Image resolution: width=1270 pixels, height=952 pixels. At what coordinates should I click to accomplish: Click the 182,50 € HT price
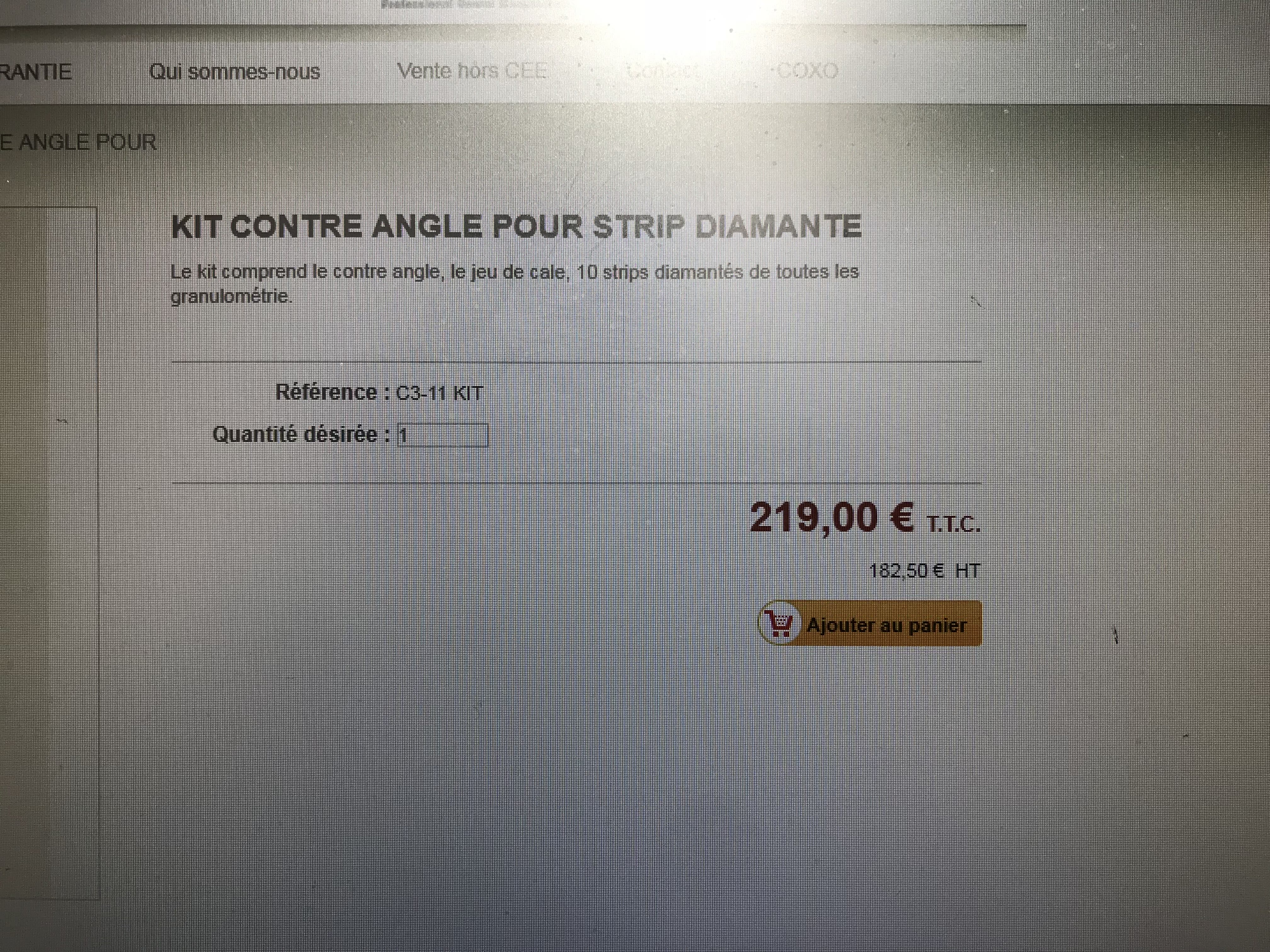(924, 571)
